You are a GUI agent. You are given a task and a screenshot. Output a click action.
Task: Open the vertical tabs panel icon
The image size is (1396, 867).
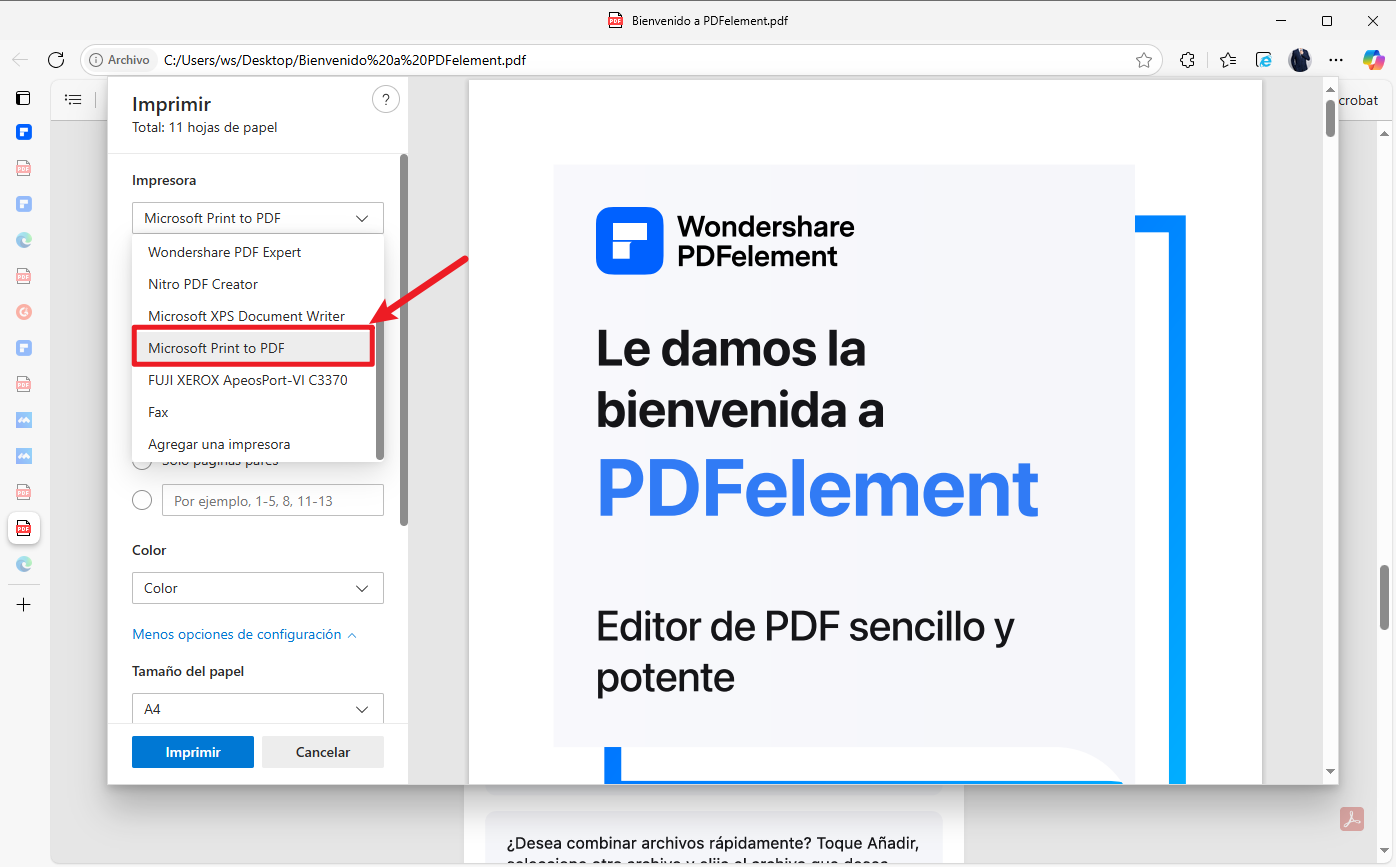tap(22, 98)
